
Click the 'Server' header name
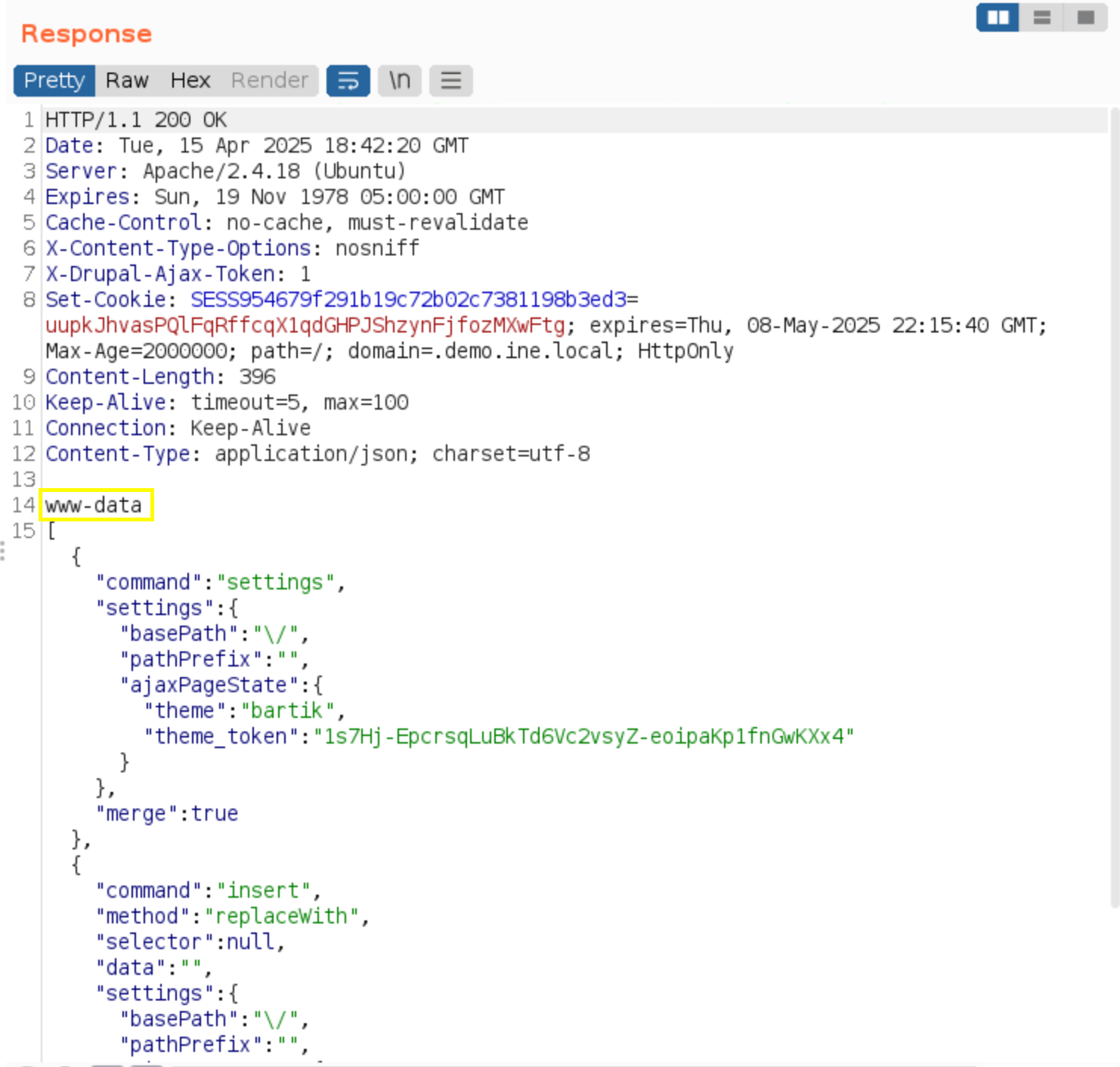click(82, 171)
